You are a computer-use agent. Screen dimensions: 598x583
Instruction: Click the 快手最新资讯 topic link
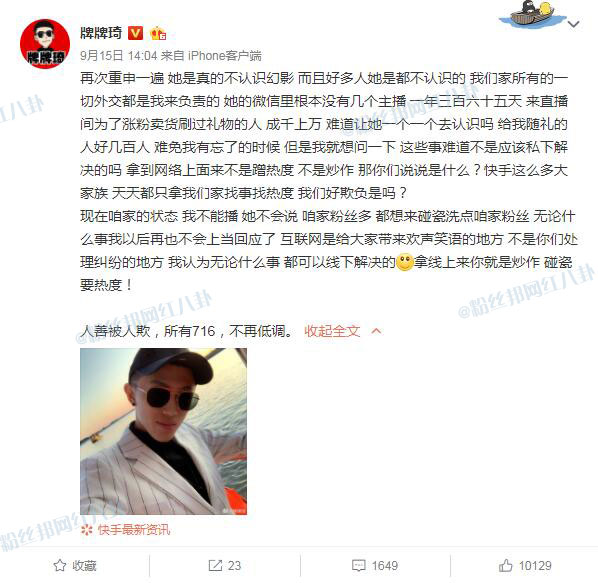(134, 530)
